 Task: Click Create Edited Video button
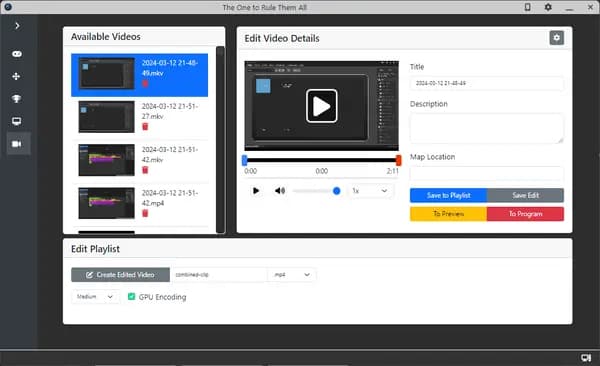(x=121, y=274)
